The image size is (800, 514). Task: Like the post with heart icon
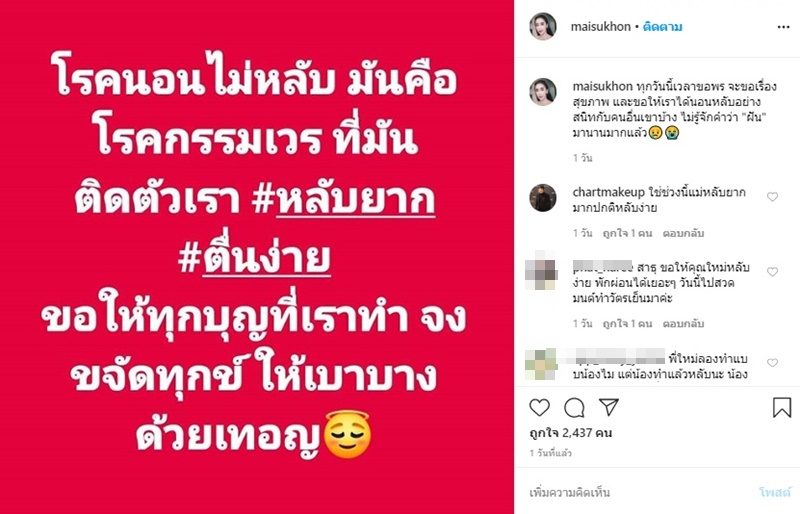pos(539,407)
